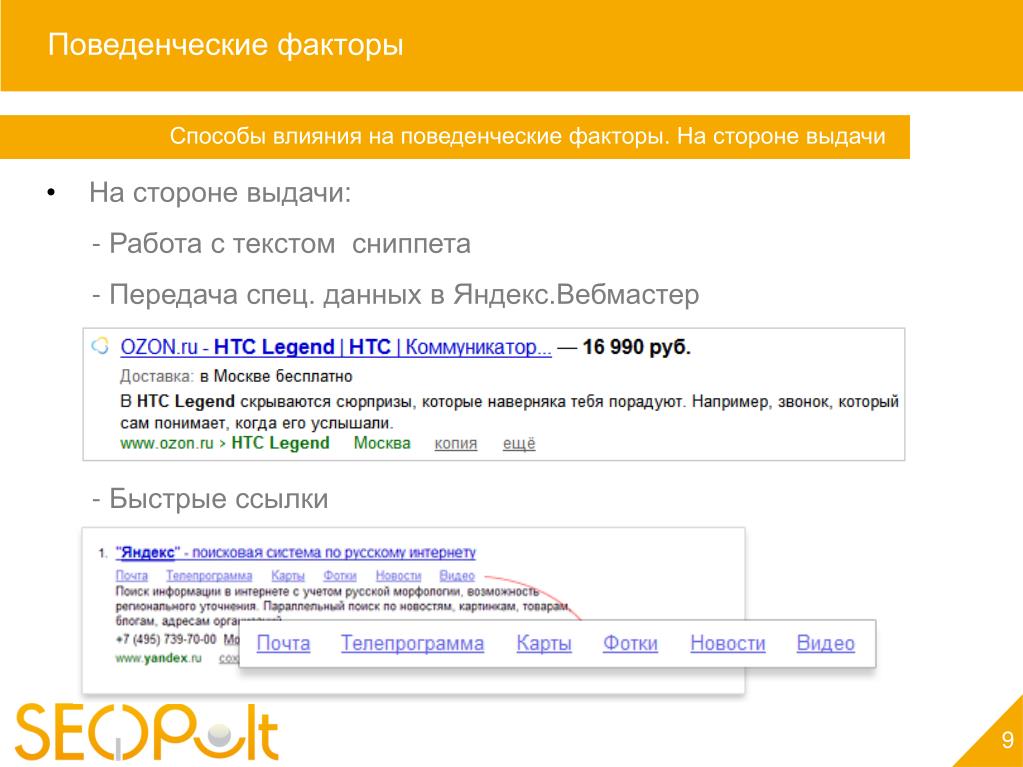This screenshot has width=1023, height=767.
Task: Open the Яндекс search result title link
Action: pyautogui.click(x=296, y=552)
